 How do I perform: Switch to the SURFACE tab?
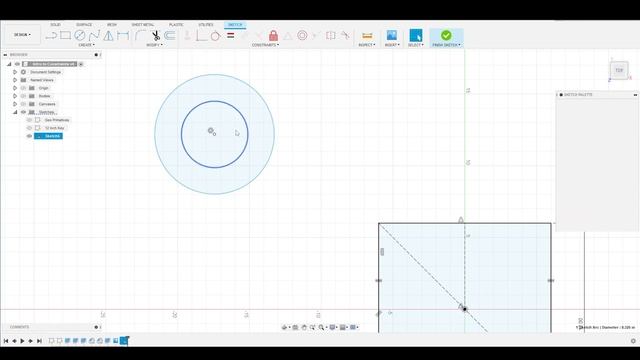(84, 25)
